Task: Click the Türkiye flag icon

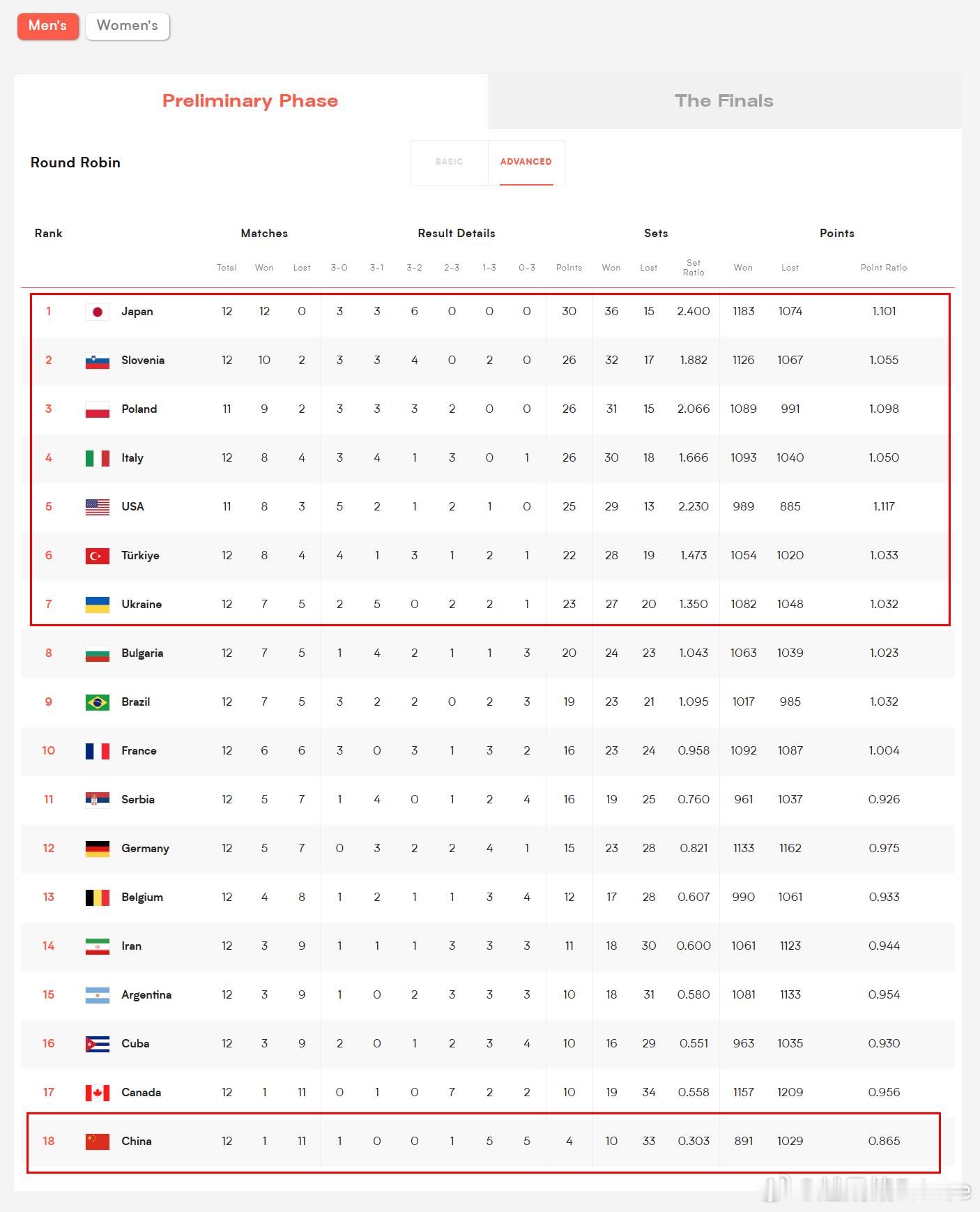Action: 98,556
